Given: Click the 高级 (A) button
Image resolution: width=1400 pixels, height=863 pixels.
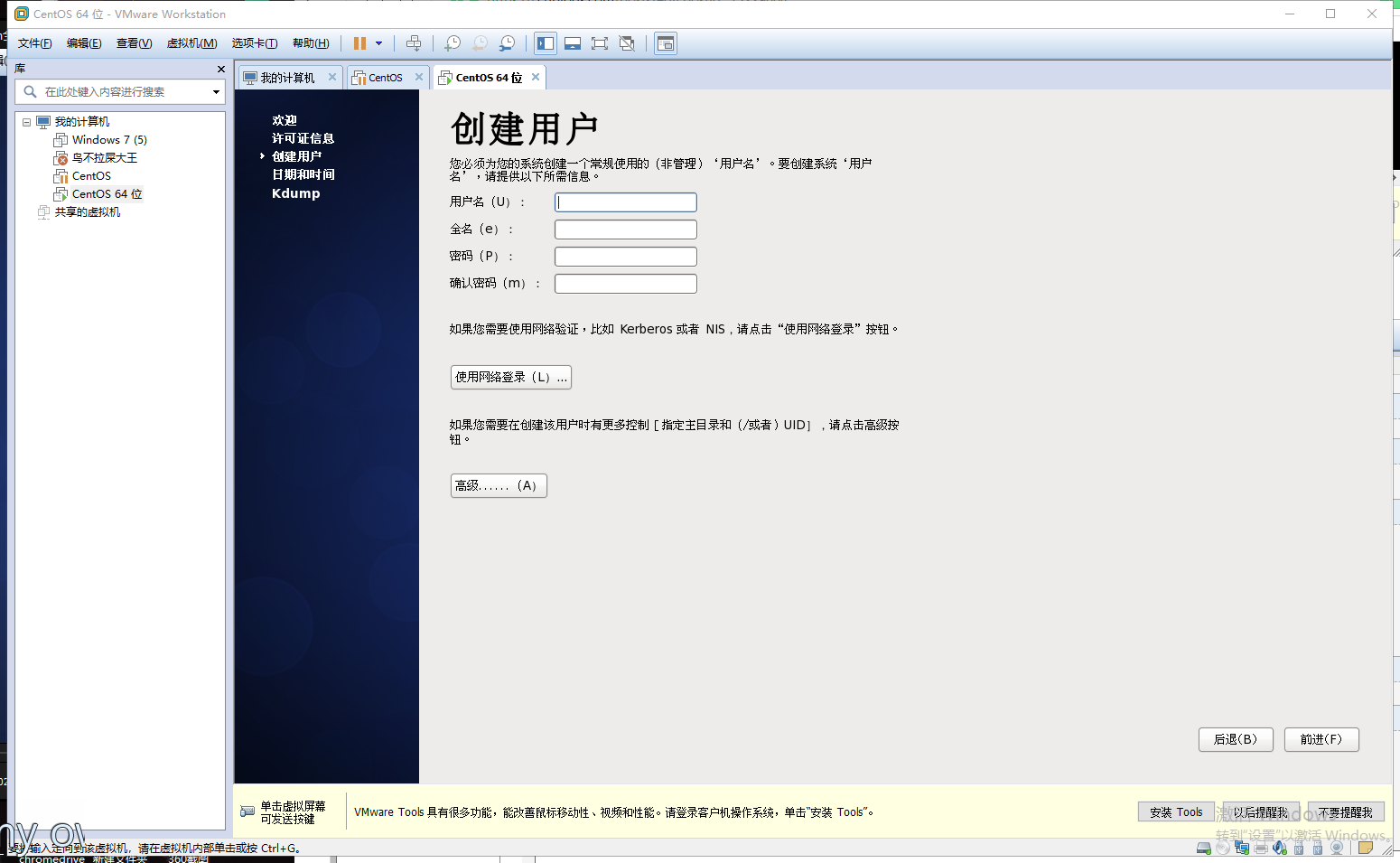Looking at the screenshot, I should [x=499, y=485].
